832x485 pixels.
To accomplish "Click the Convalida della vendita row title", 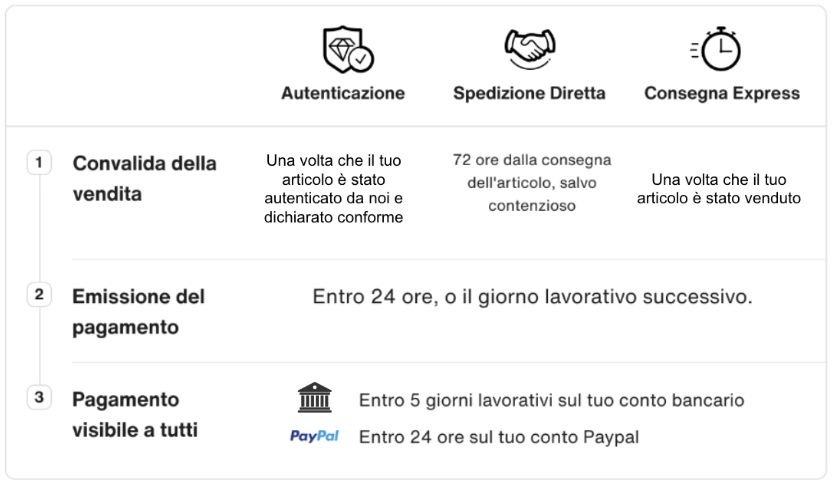I will pos(144,178).
